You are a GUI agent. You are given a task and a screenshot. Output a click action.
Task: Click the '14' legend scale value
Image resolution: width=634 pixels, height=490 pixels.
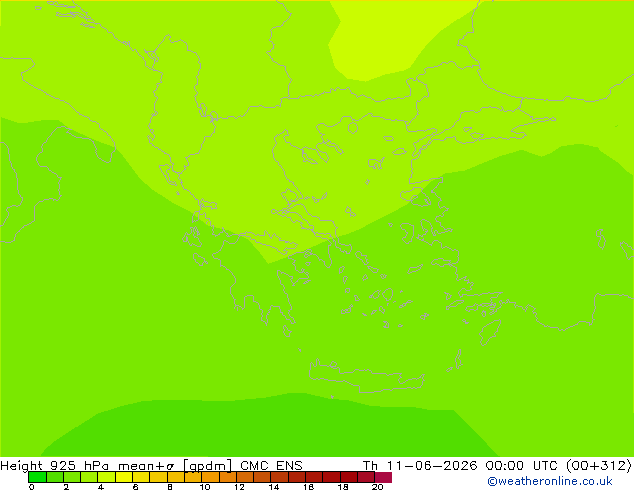pos(274,487)
